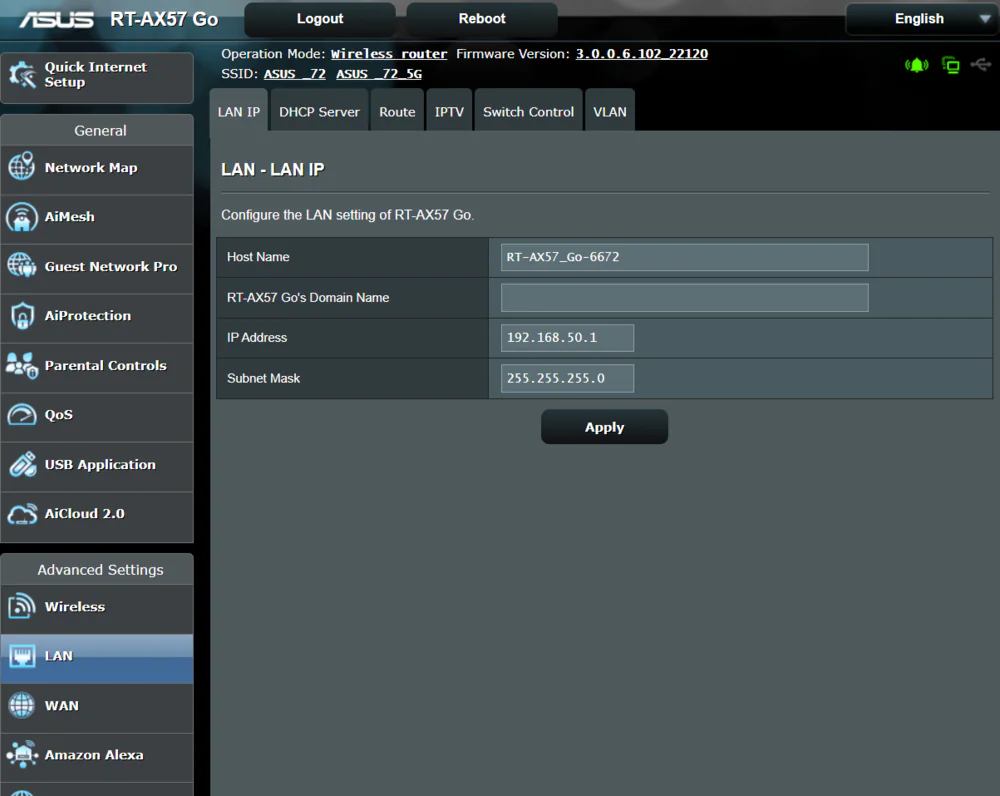Click the ASUS_72 SSID link
The height and width of the screenshot is (796, 1000).
pyautogui.click(x=295, y=74)
